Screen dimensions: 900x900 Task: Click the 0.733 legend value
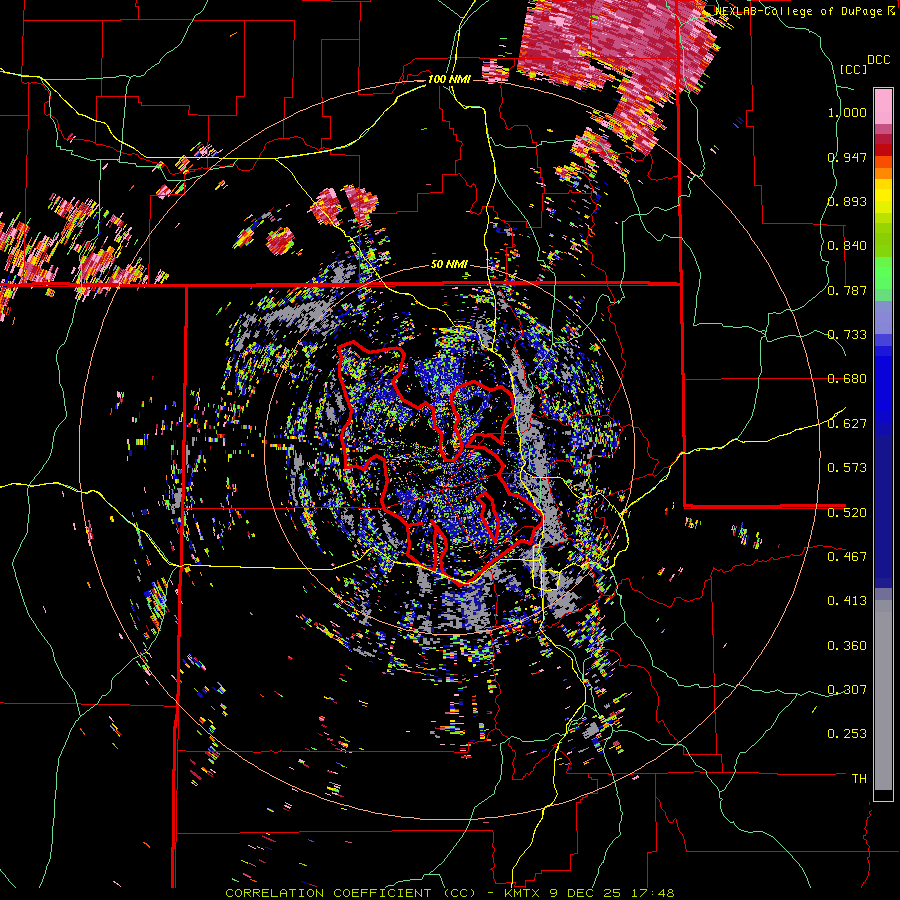847,335
